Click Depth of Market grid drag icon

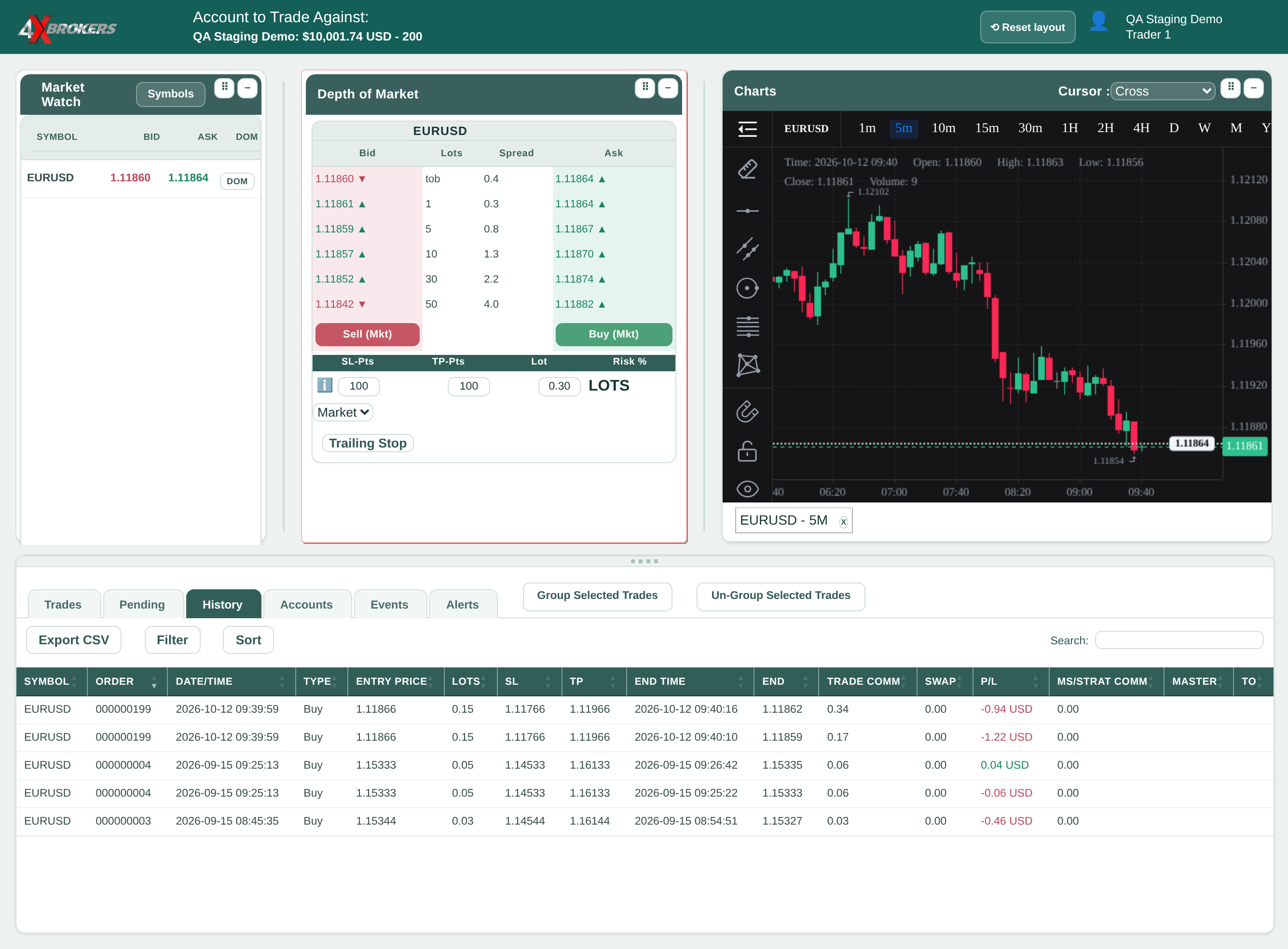pos(645,88)
